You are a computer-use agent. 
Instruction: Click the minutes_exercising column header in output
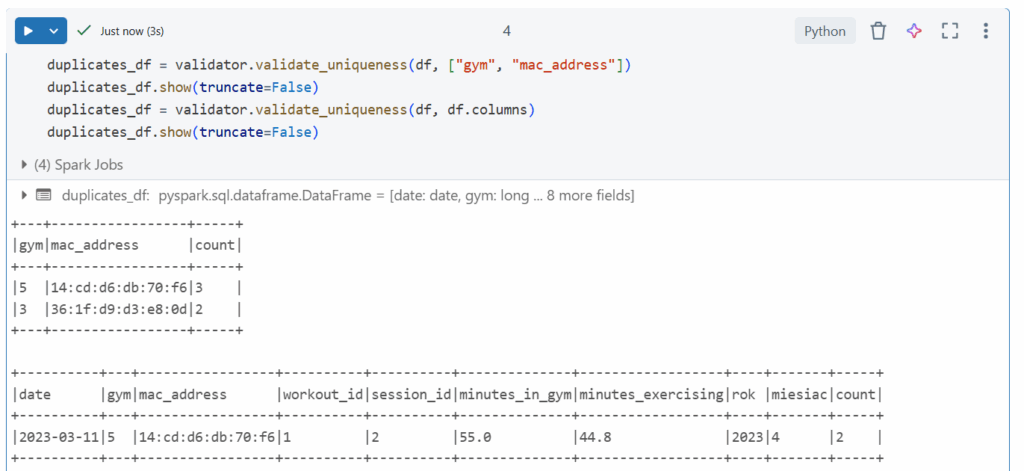tap(650, 395)
